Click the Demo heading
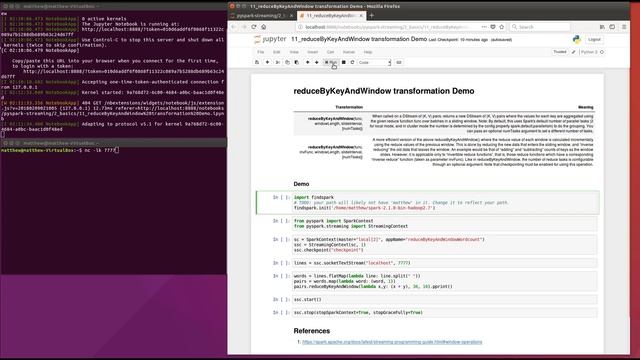The width and height of the screenshot is (640, 360). tap(301, 184)
